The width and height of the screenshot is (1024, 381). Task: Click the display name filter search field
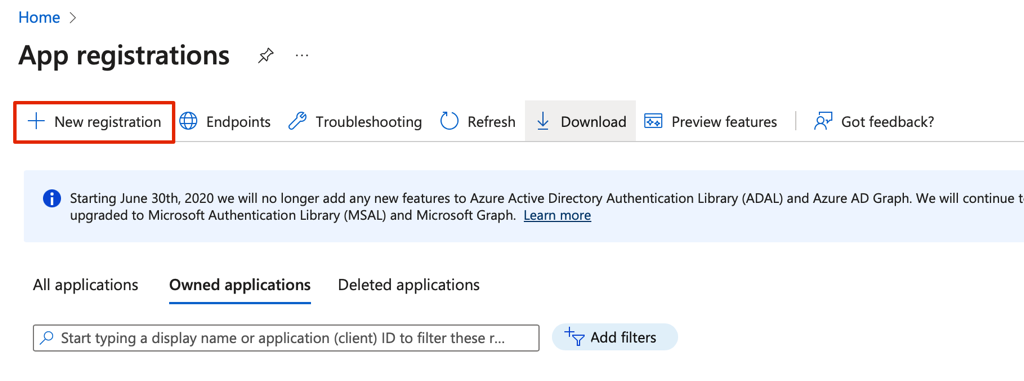(x=286, y=338)
